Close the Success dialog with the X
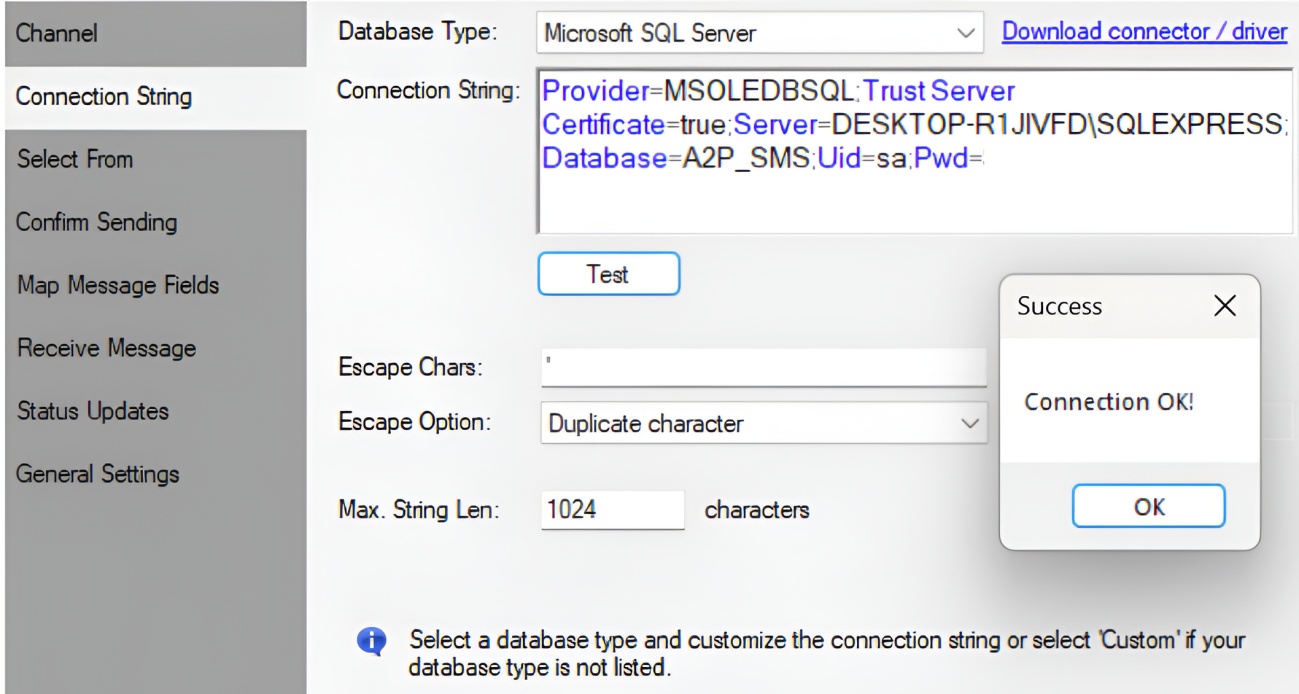This screenshot has width=1299, height=694. 1225,306
